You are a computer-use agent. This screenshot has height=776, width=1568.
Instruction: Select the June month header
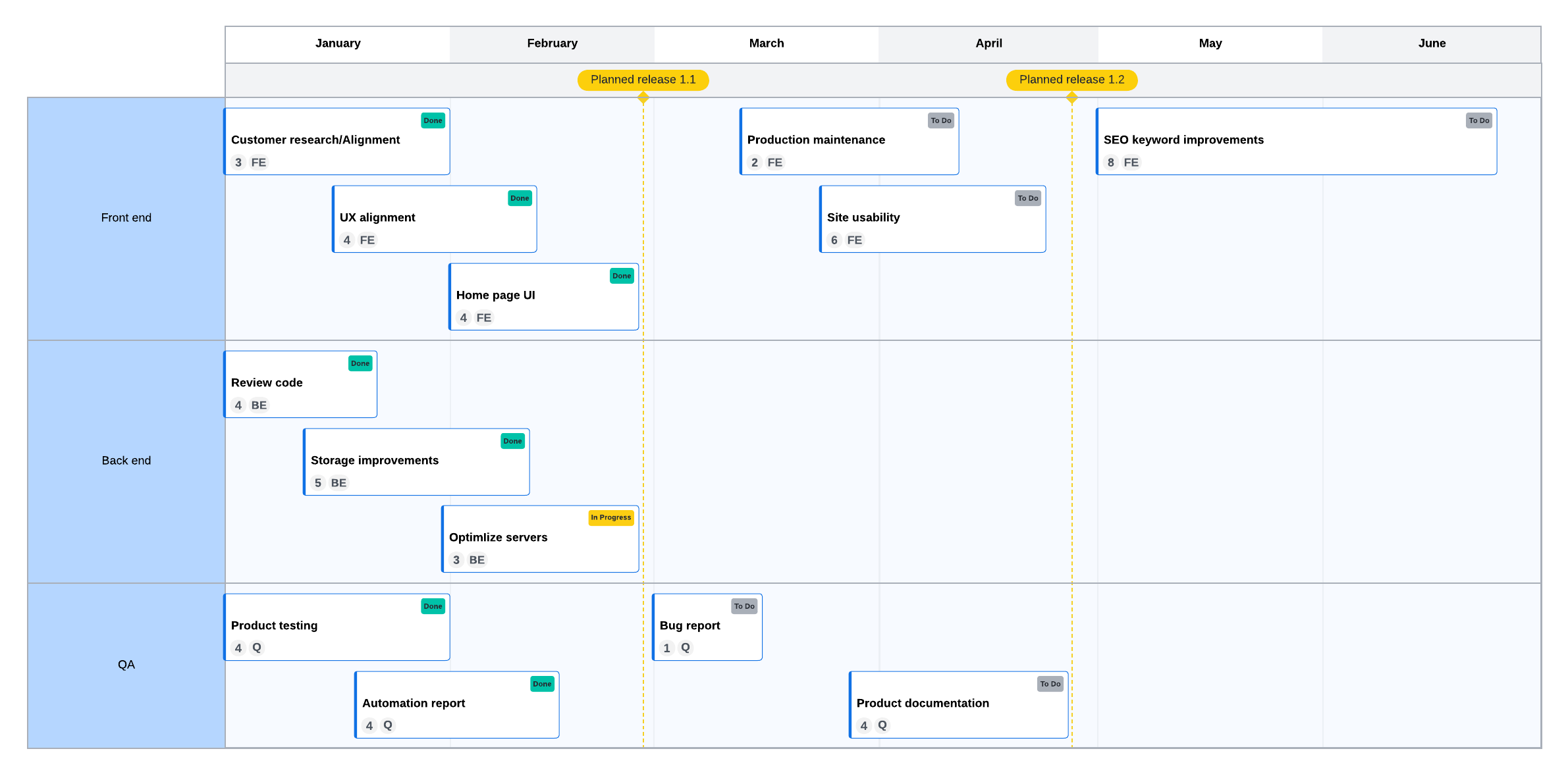pos(1432,43)
